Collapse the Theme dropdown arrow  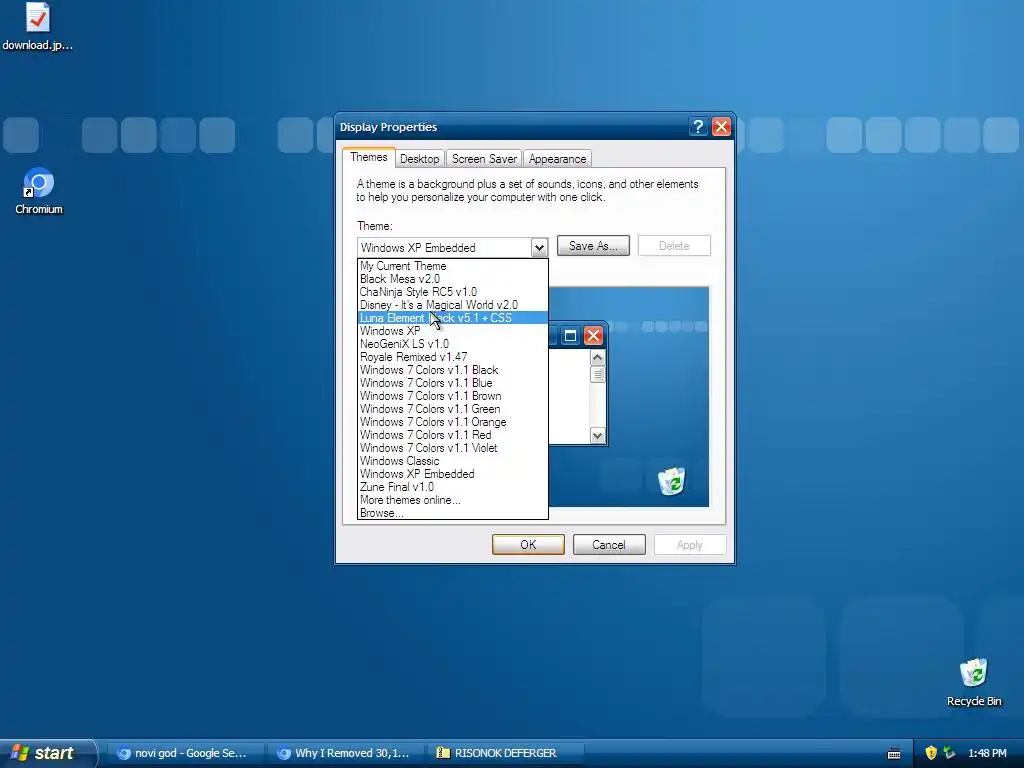(x=539, y=248)
